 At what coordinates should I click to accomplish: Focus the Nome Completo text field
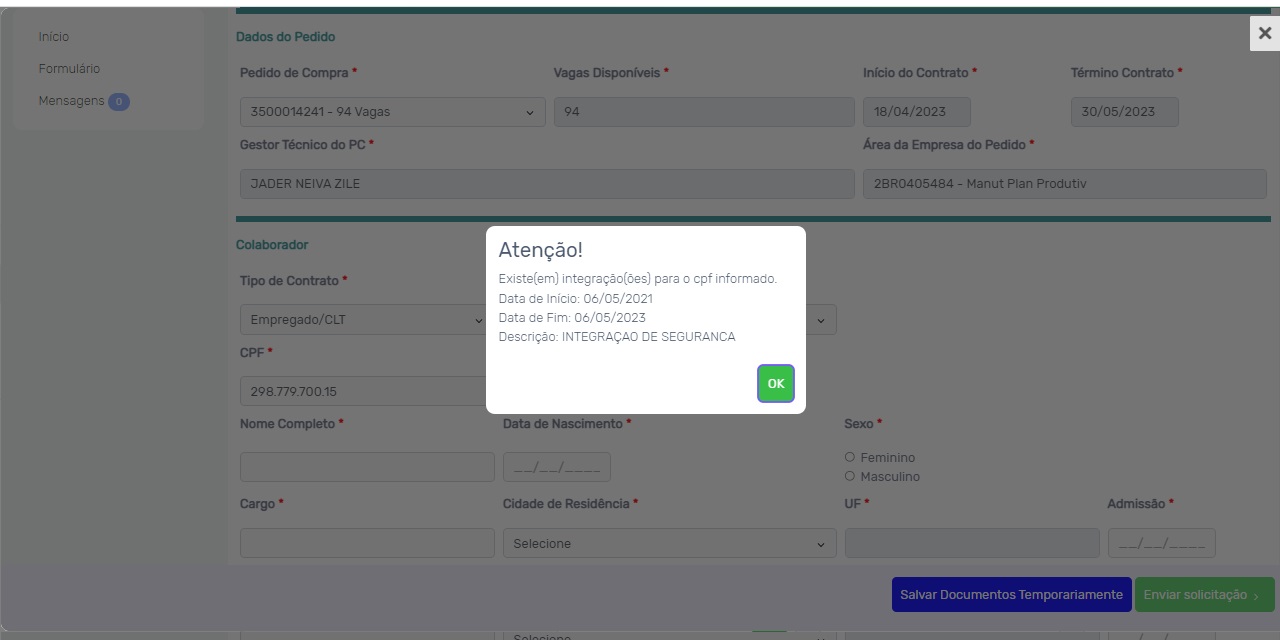click(x=367, y=467)
